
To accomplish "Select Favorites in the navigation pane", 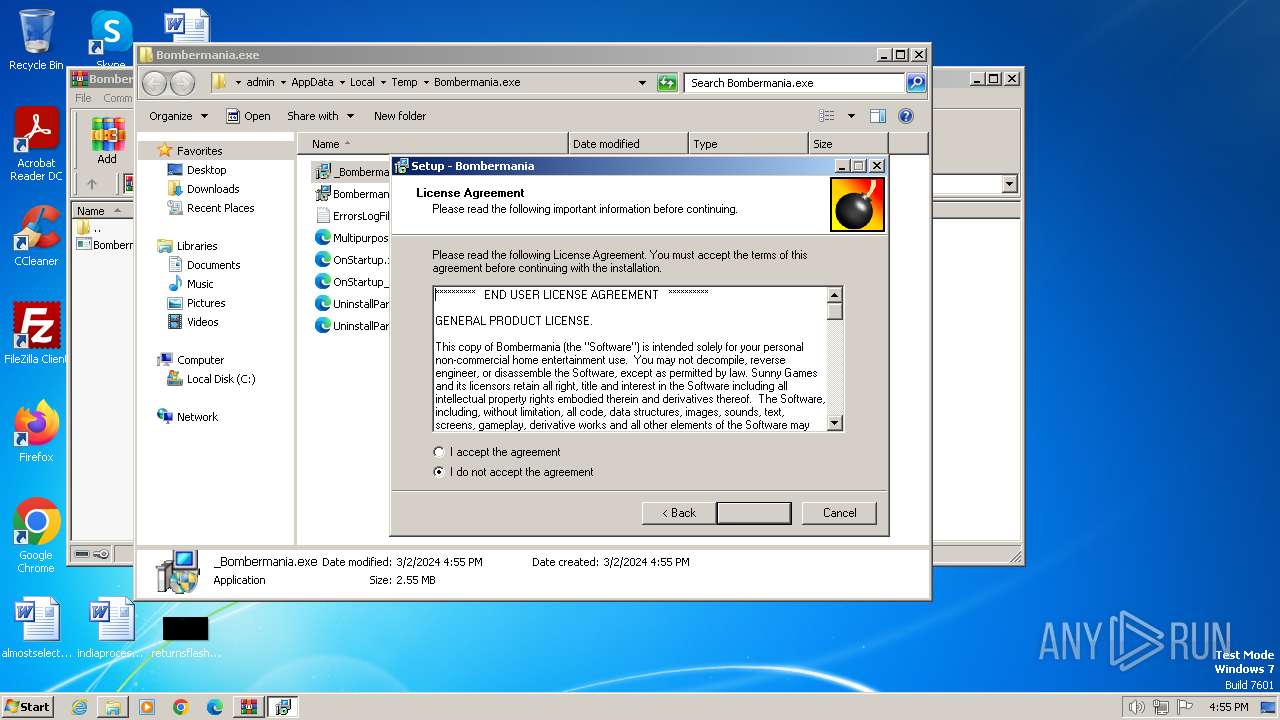I will click(199, 151).
